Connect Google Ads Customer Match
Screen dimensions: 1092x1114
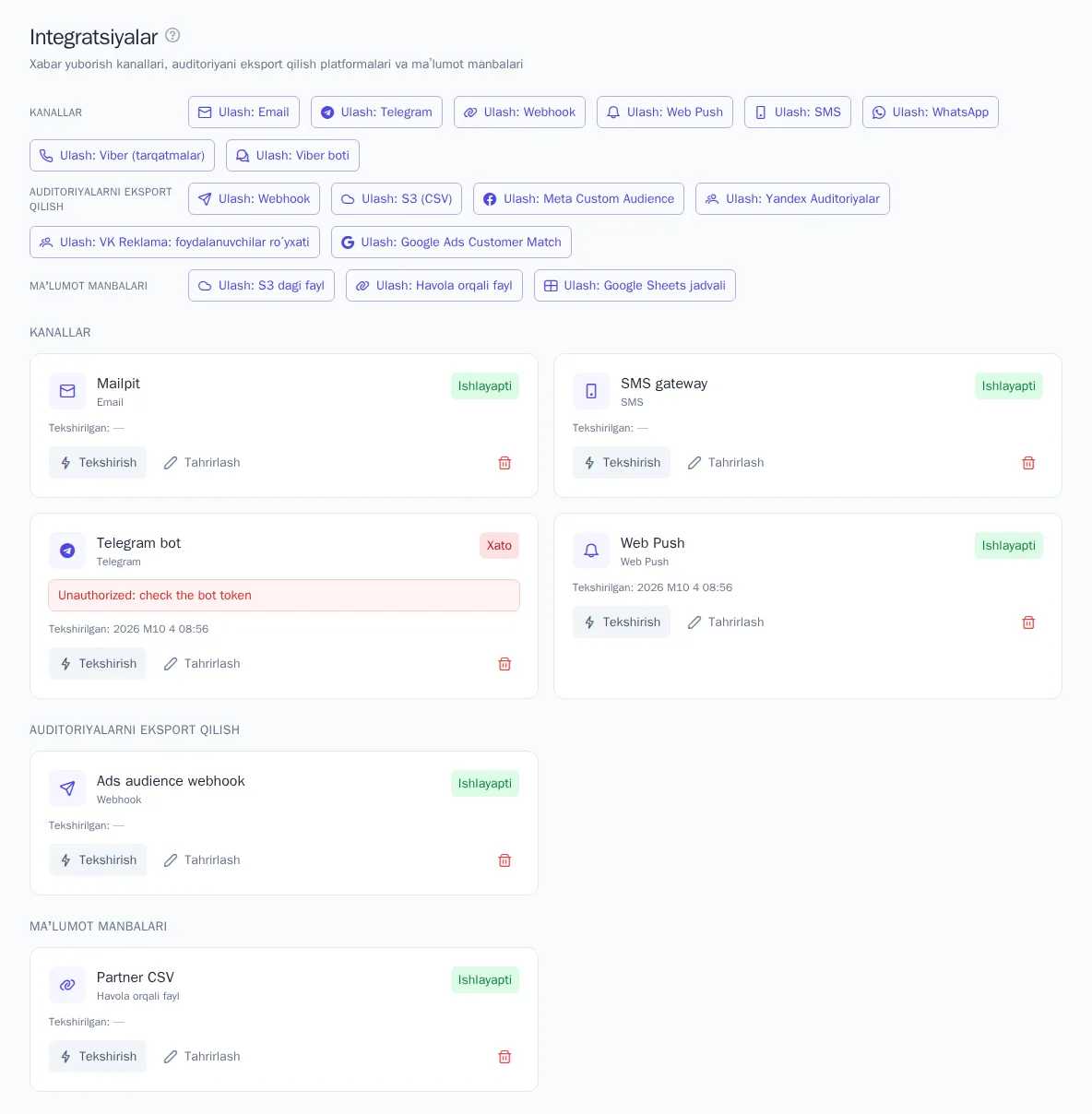pyautogui.click(x=451, y=243)
